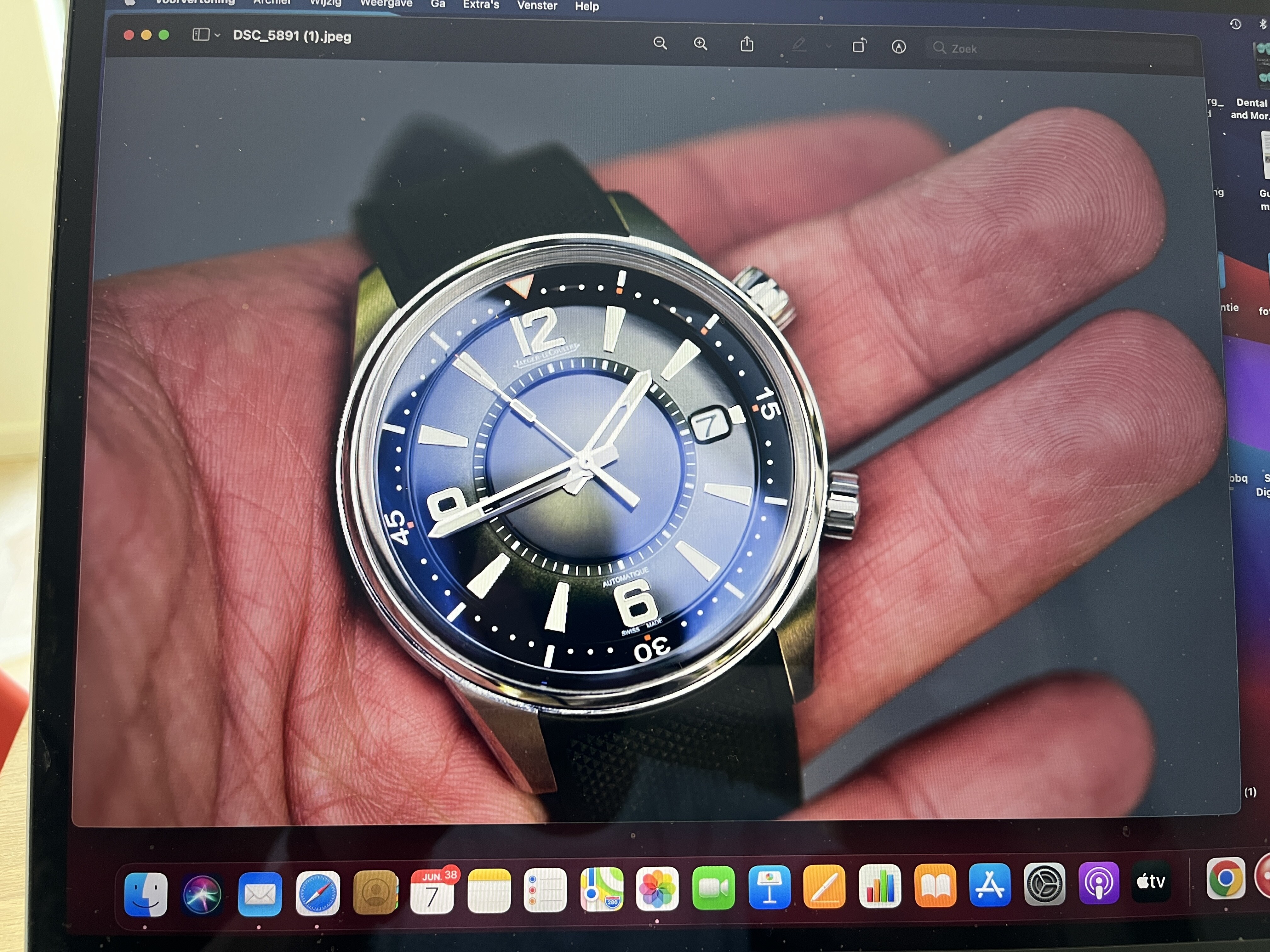Expand the sidebar view options chevron

218,36
